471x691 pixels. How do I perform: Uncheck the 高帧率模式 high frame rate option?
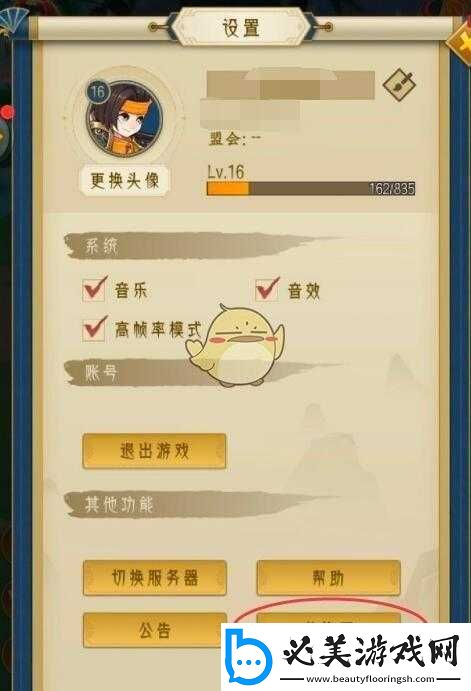tap(93, 330)
